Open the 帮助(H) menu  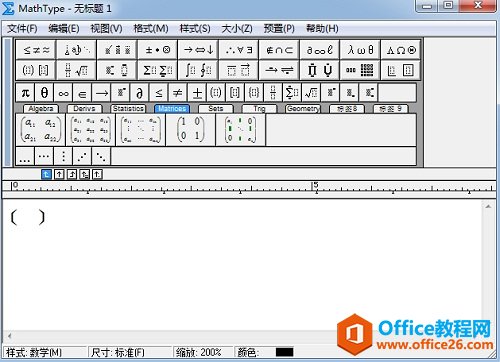(x=322, y=29)
